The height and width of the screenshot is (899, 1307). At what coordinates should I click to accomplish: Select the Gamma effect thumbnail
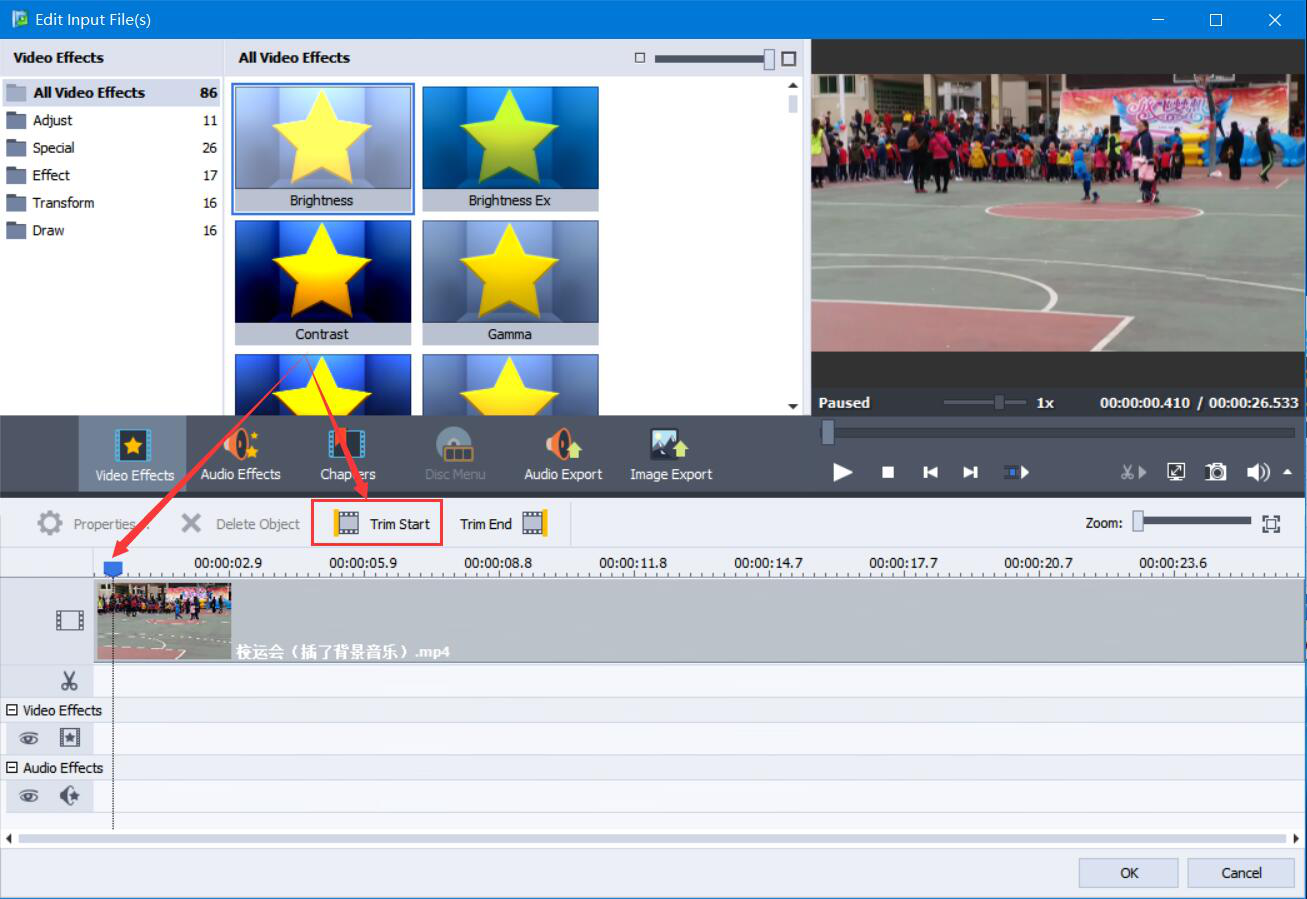(510, 282)
